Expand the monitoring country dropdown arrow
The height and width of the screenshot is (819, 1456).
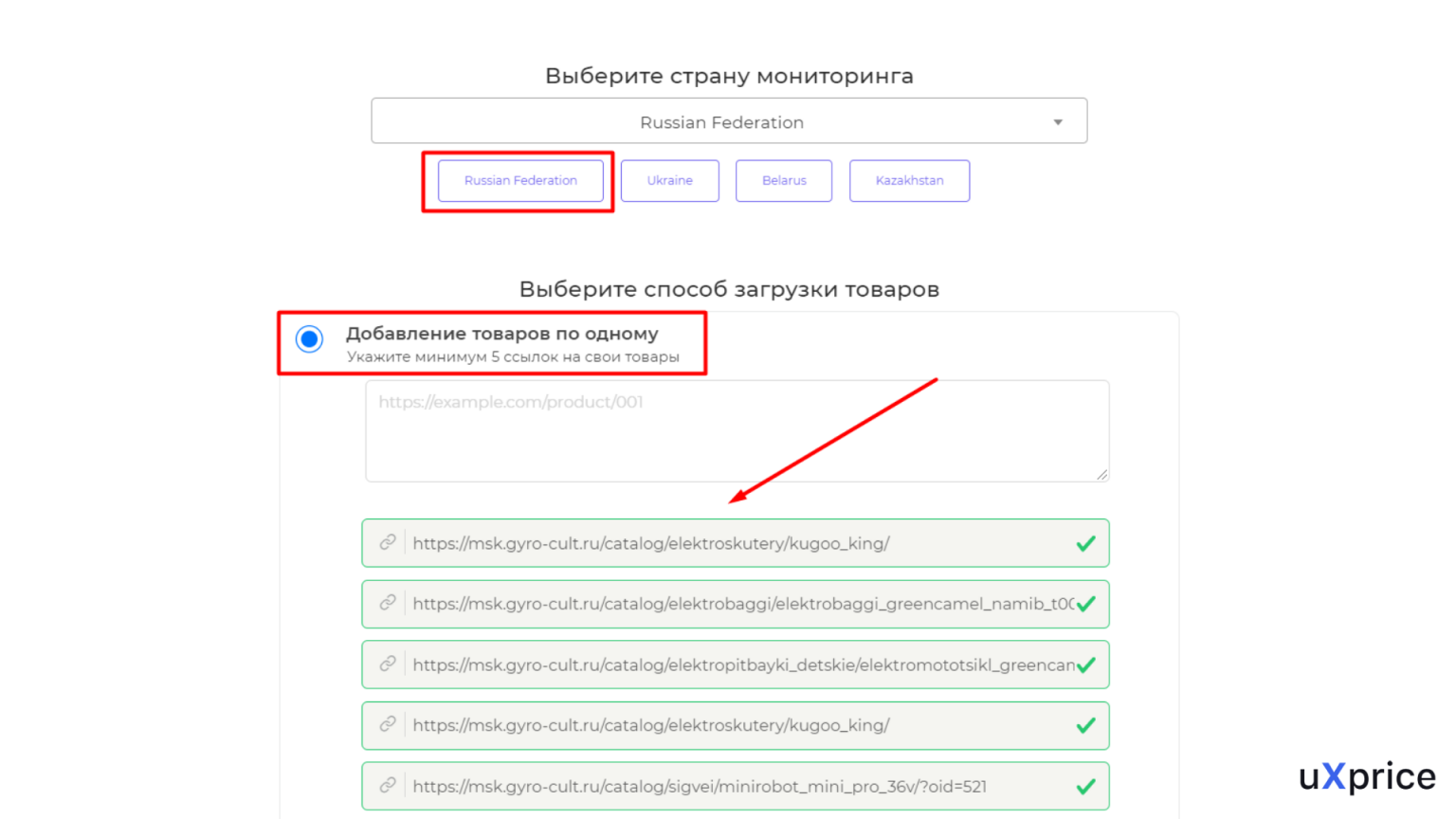tap(1058, 122)
